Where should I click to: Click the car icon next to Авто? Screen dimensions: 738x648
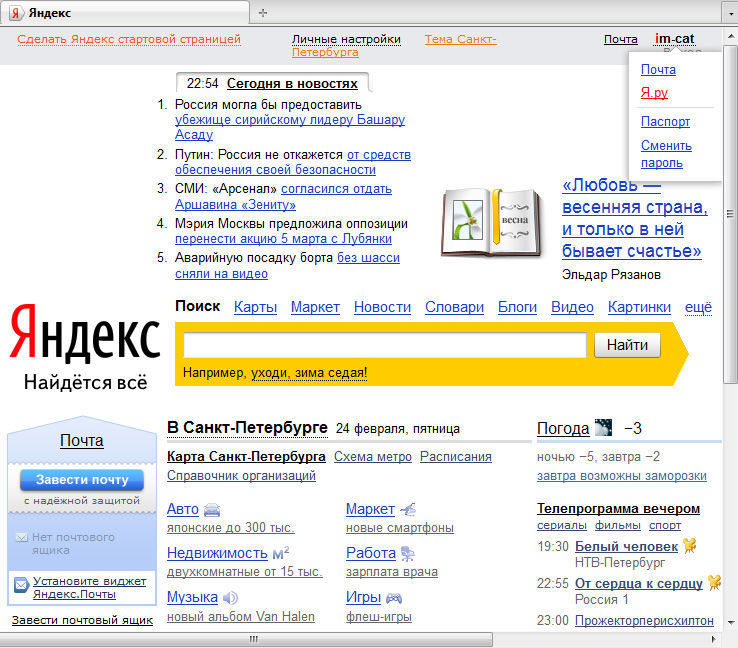(212, 510)
